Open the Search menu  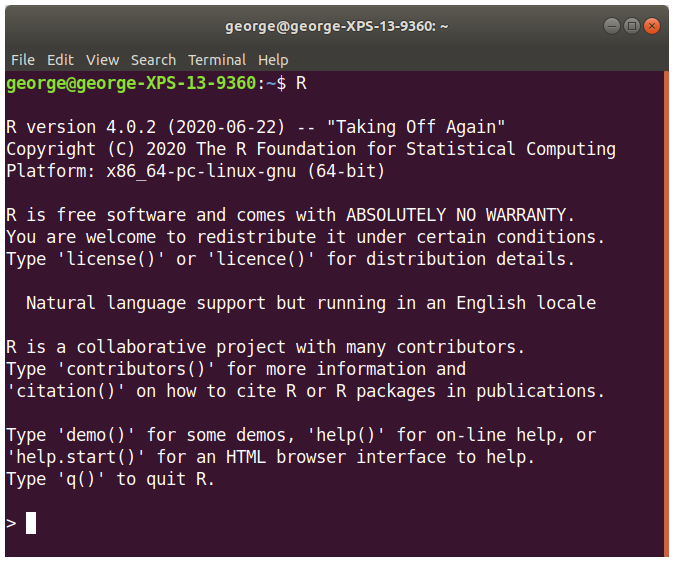[153, 60]
